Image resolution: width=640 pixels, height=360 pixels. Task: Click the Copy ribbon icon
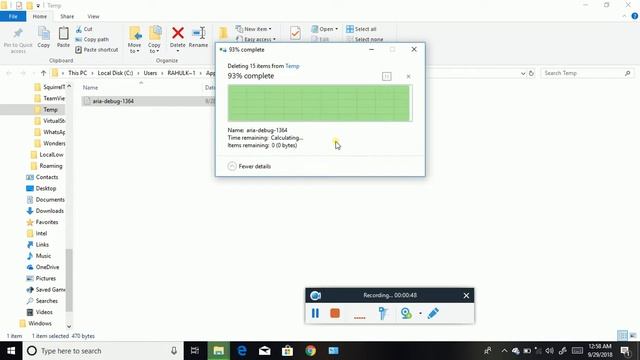point(44,33)
